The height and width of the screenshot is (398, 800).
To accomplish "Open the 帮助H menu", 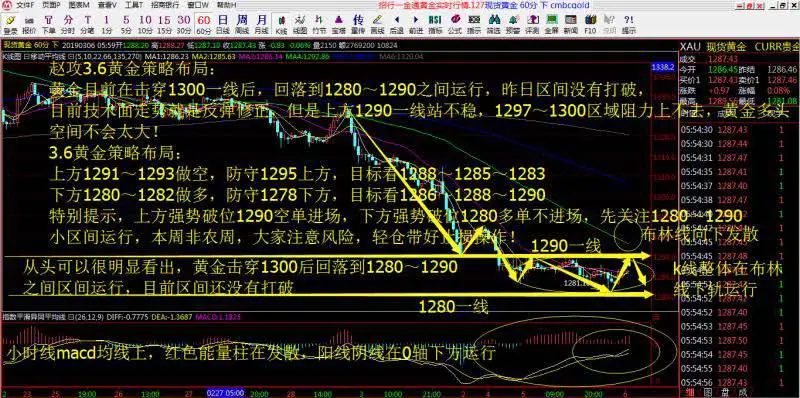I will 226,5.
